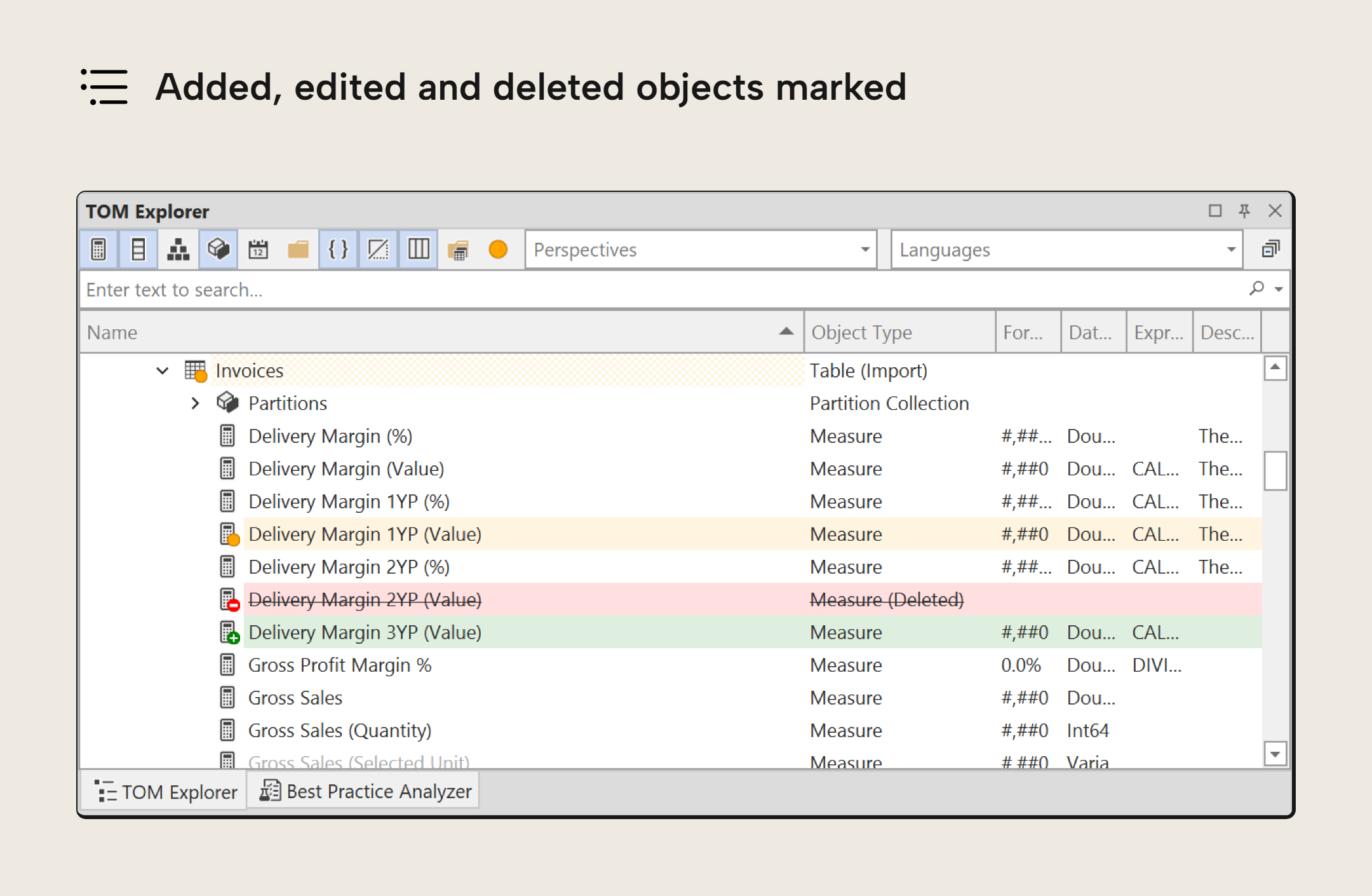
Task: Open the search options dropdown arrow
Action: pos(1279,290)
